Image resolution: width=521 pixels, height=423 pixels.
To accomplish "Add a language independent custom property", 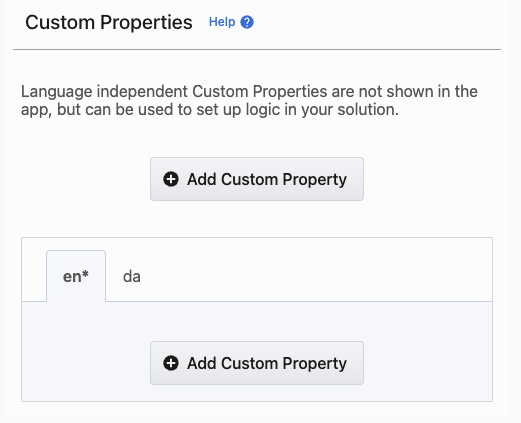I will [257, 179].
